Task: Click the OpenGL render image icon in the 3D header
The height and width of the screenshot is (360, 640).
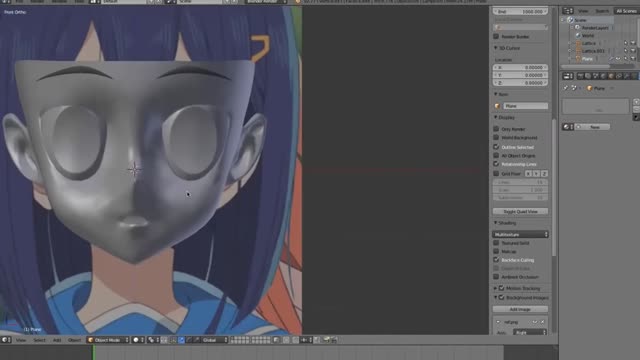Action: coord(327,340)
